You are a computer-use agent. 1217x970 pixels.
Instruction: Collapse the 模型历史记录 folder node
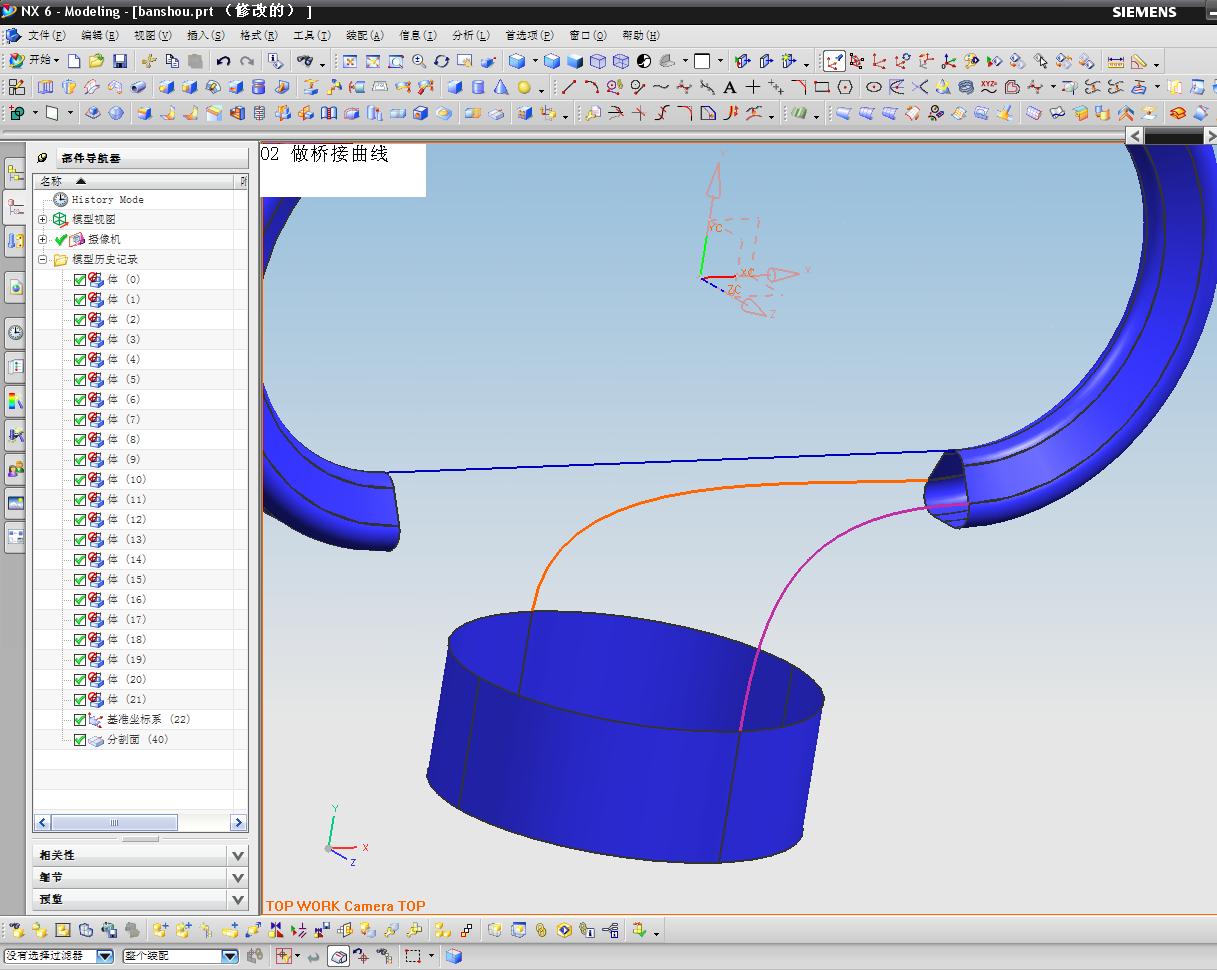[x=43, y=259]
